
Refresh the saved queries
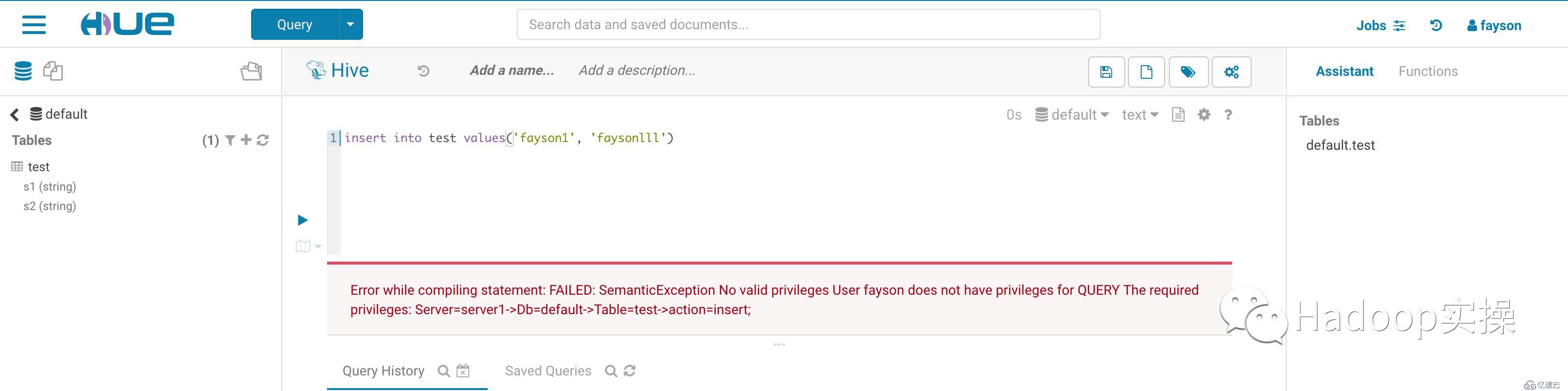point(630,370)
